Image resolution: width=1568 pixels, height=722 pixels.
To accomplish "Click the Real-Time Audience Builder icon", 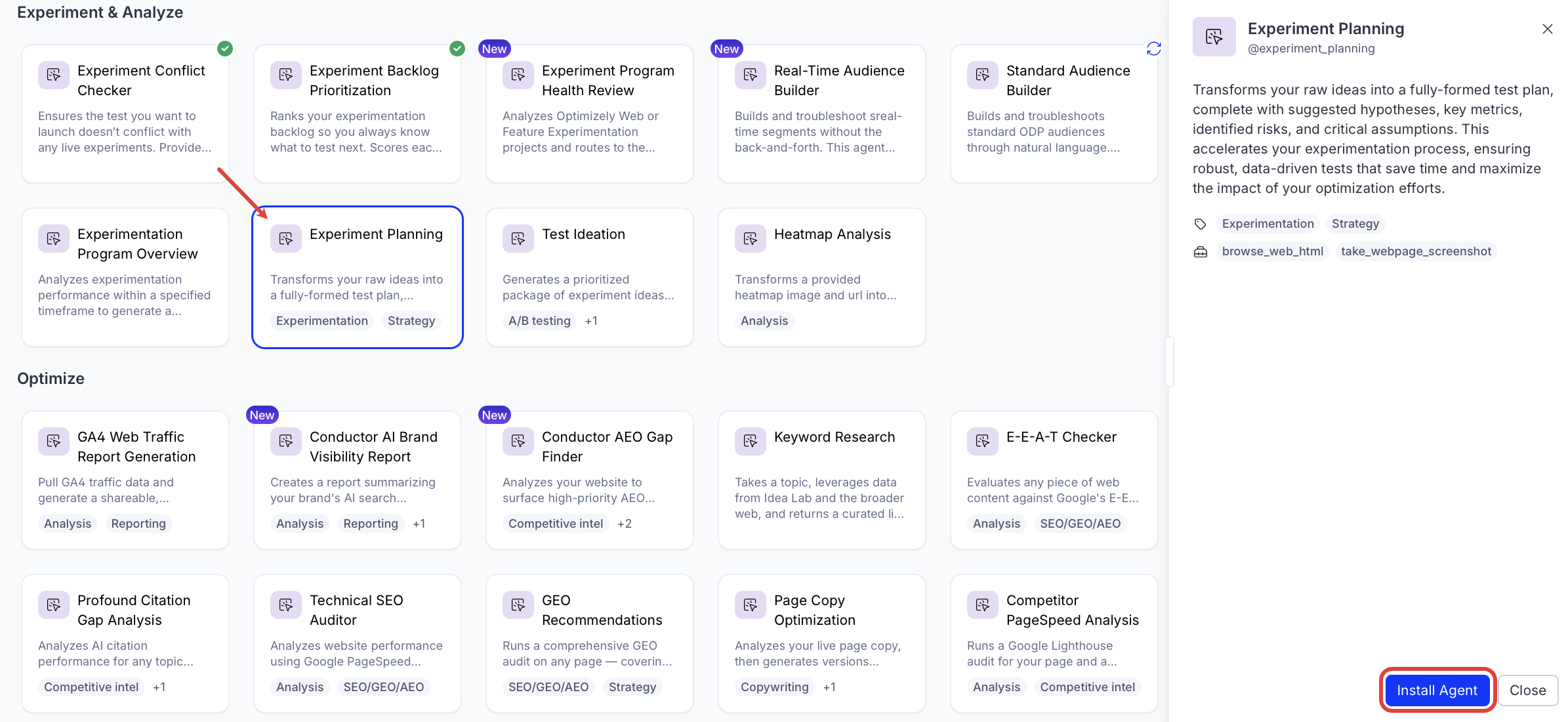I will point(751,75).
